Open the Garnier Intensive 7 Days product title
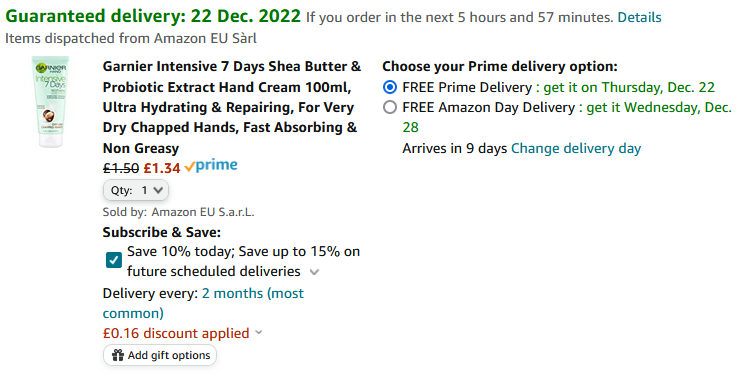The width and height of the screenshot is (755, 376). click(232, 107)
